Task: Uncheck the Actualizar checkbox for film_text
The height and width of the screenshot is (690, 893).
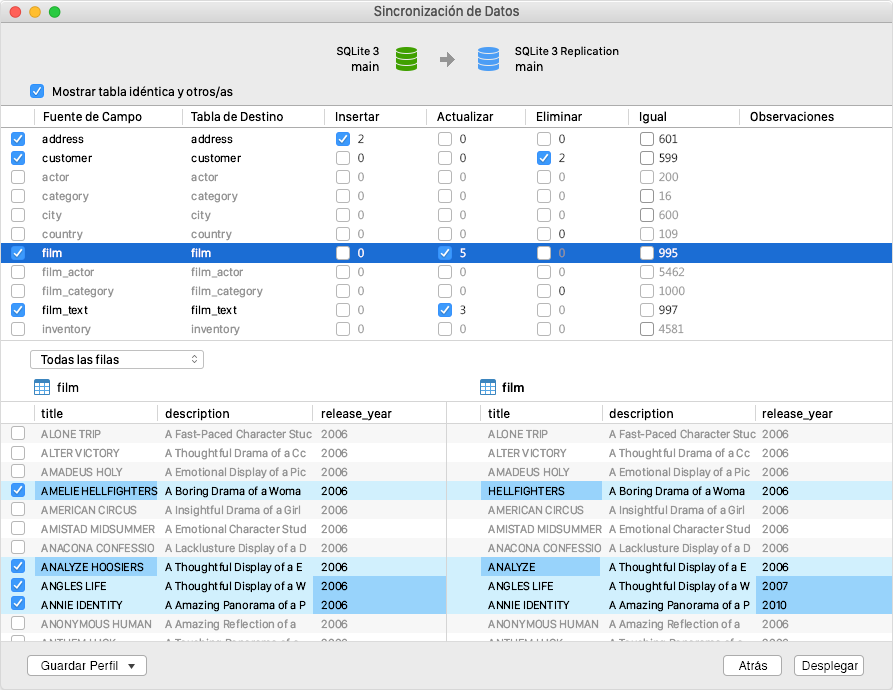Action: click(x=443, y=310)
